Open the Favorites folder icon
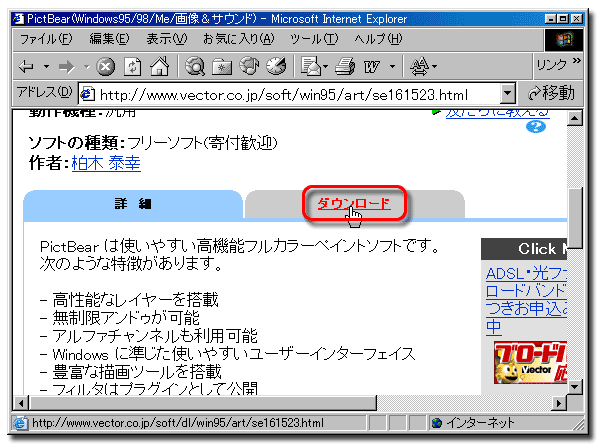600x448 pixels. coord(222,67)
